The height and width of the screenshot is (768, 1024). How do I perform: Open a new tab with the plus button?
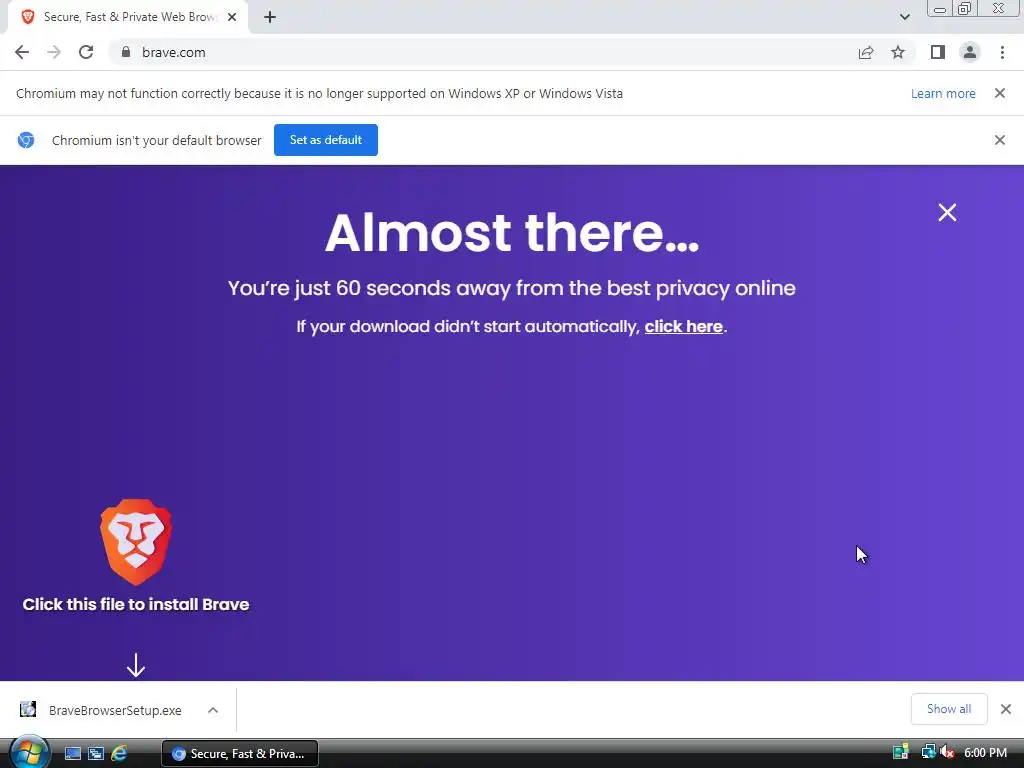pos(270,17)
